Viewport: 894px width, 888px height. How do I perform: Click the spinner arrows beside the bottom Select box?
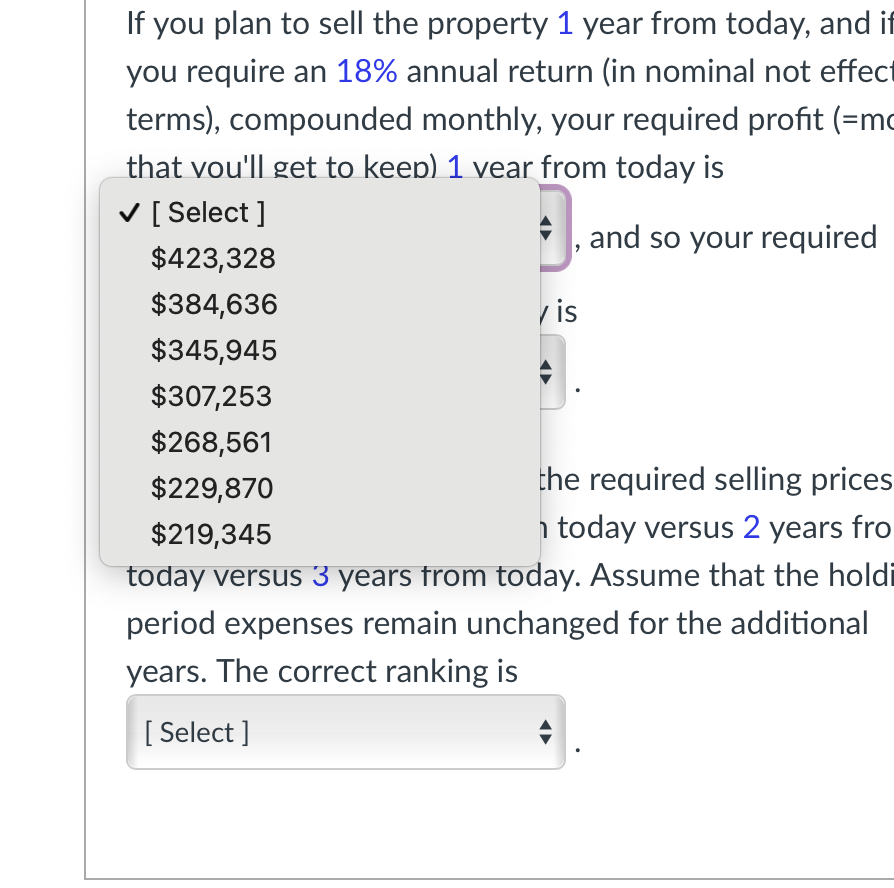tap(545, 732)
